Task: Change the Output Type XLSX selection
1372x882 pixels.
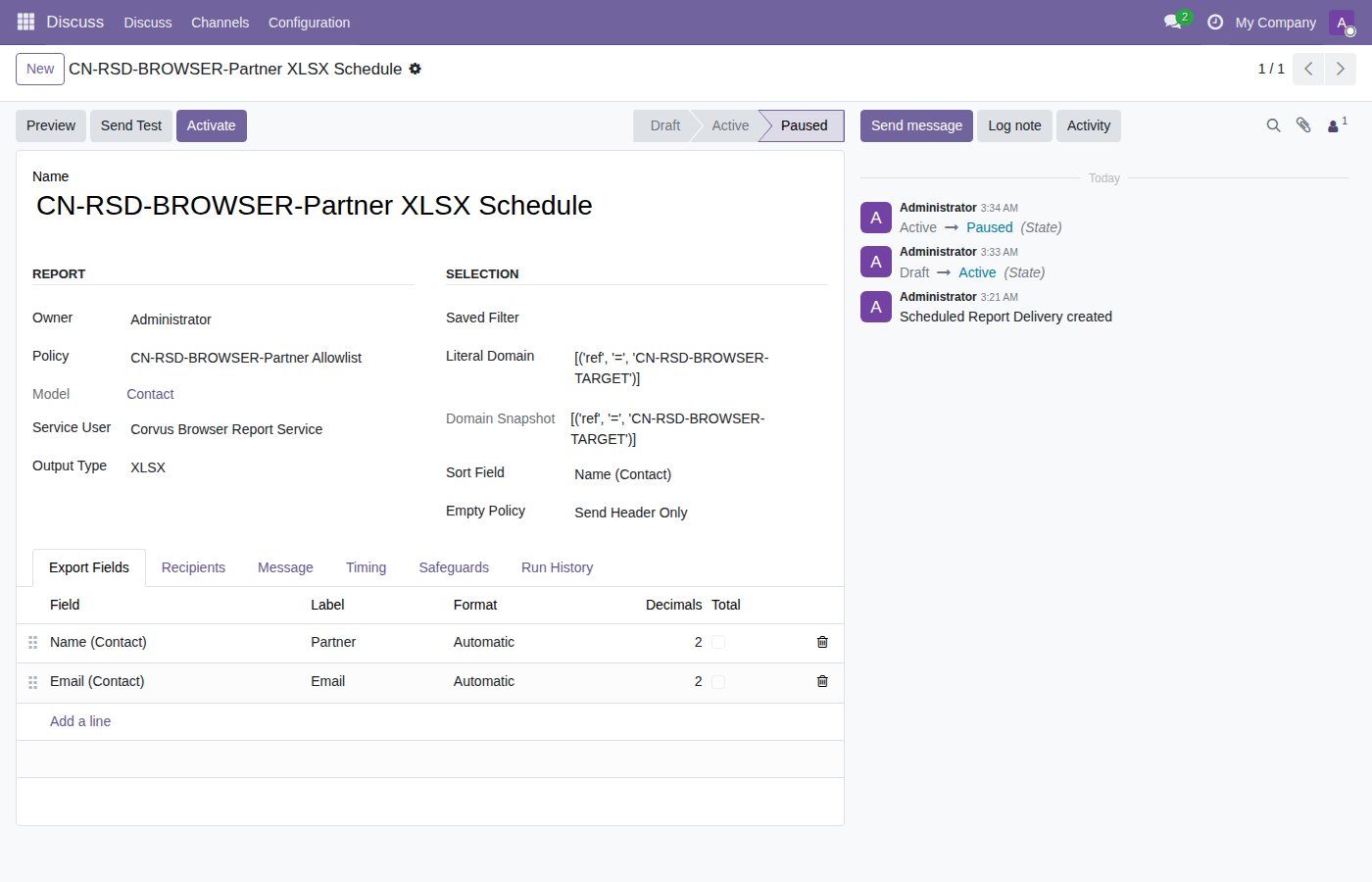Action: click(270, 467)
